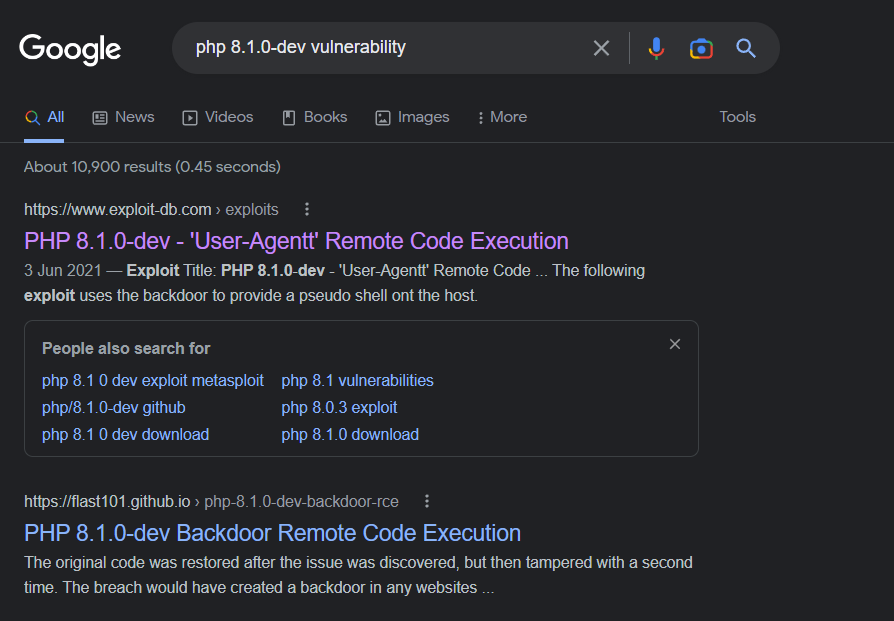
Task: Click the About 10,900 results text
Action: coord(152,167)
